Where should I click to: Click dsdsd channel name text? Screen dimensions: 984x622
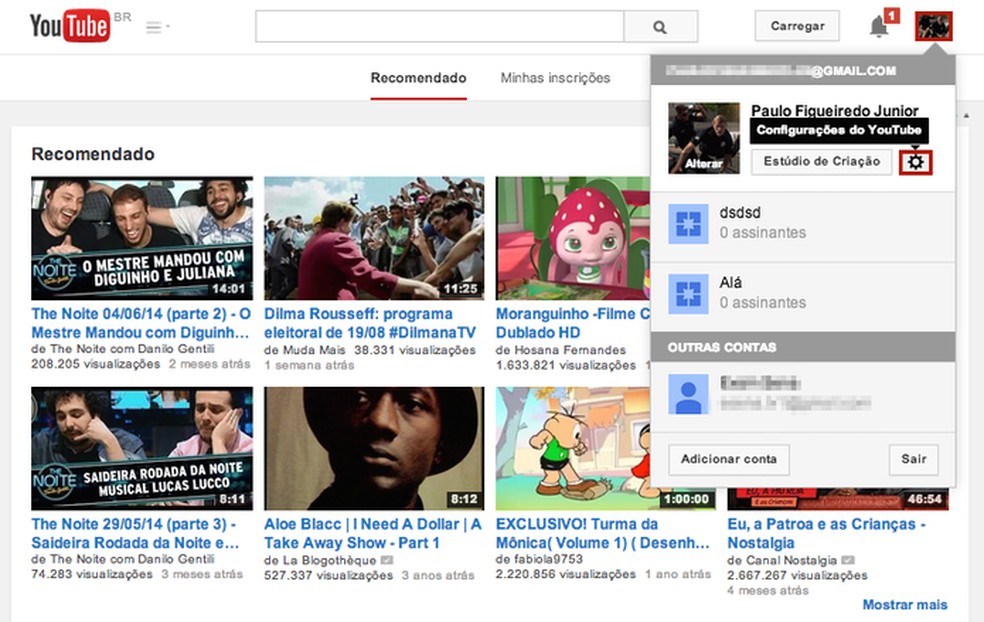tap(740, 213)
